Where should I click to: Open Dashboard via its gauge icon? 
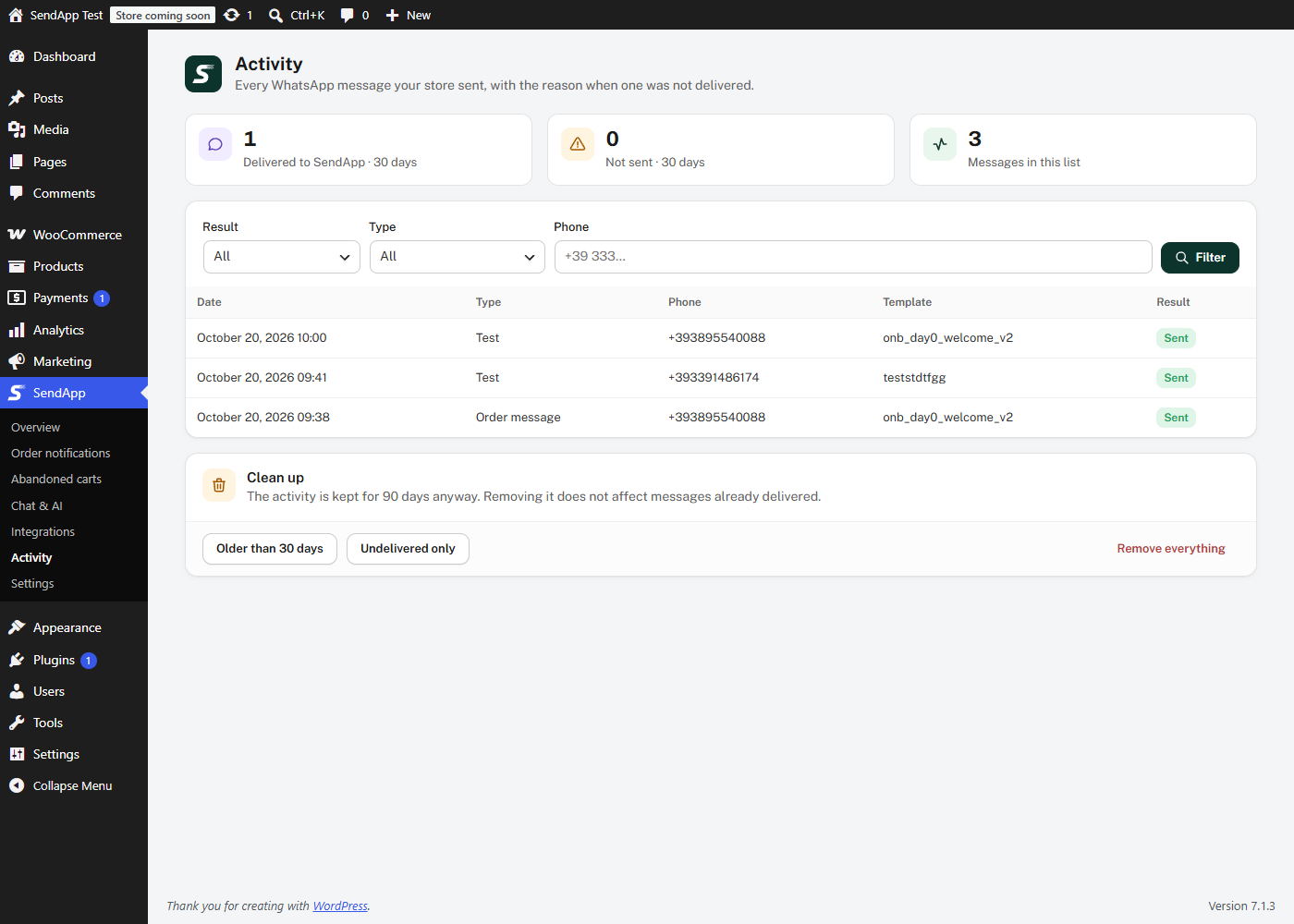point(17,56)
